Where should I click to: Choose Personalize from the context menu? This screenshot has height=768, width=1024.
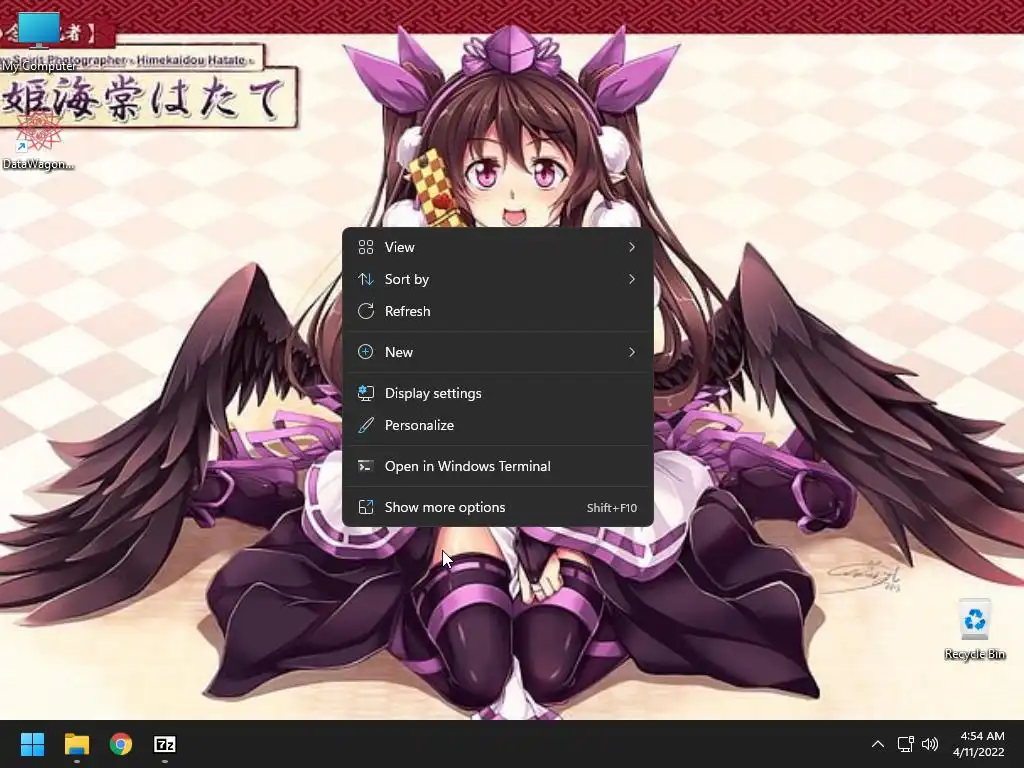pyautogui.click(x=498, y=425)
